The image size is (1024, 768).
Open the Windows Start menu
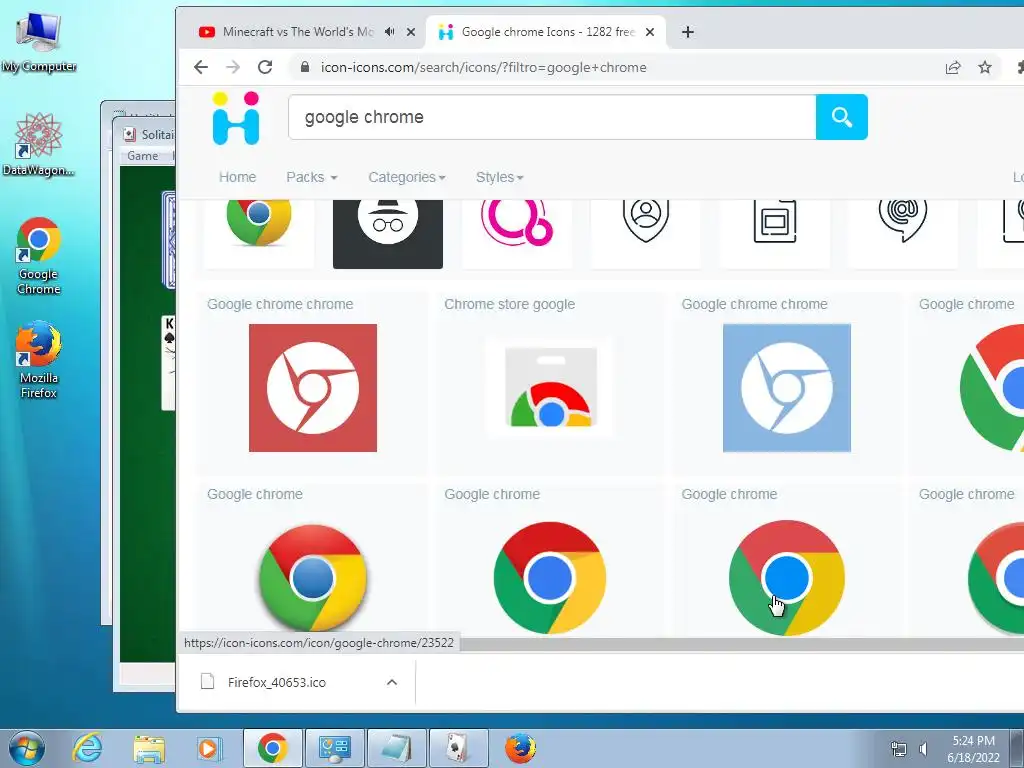26,748
